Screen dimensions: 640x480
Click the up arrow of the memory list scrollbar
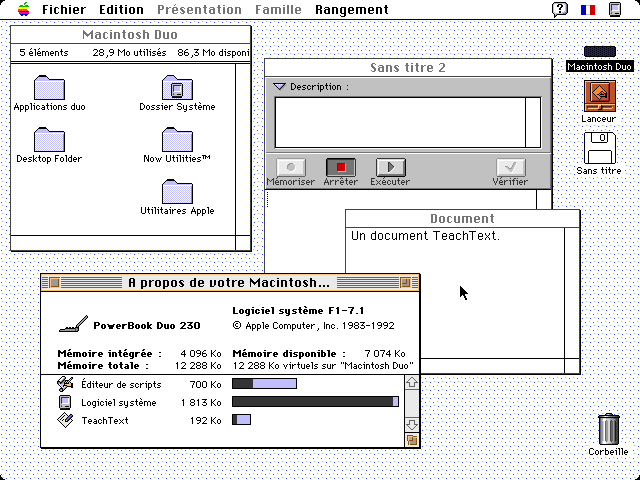click(x=412, y=382)
